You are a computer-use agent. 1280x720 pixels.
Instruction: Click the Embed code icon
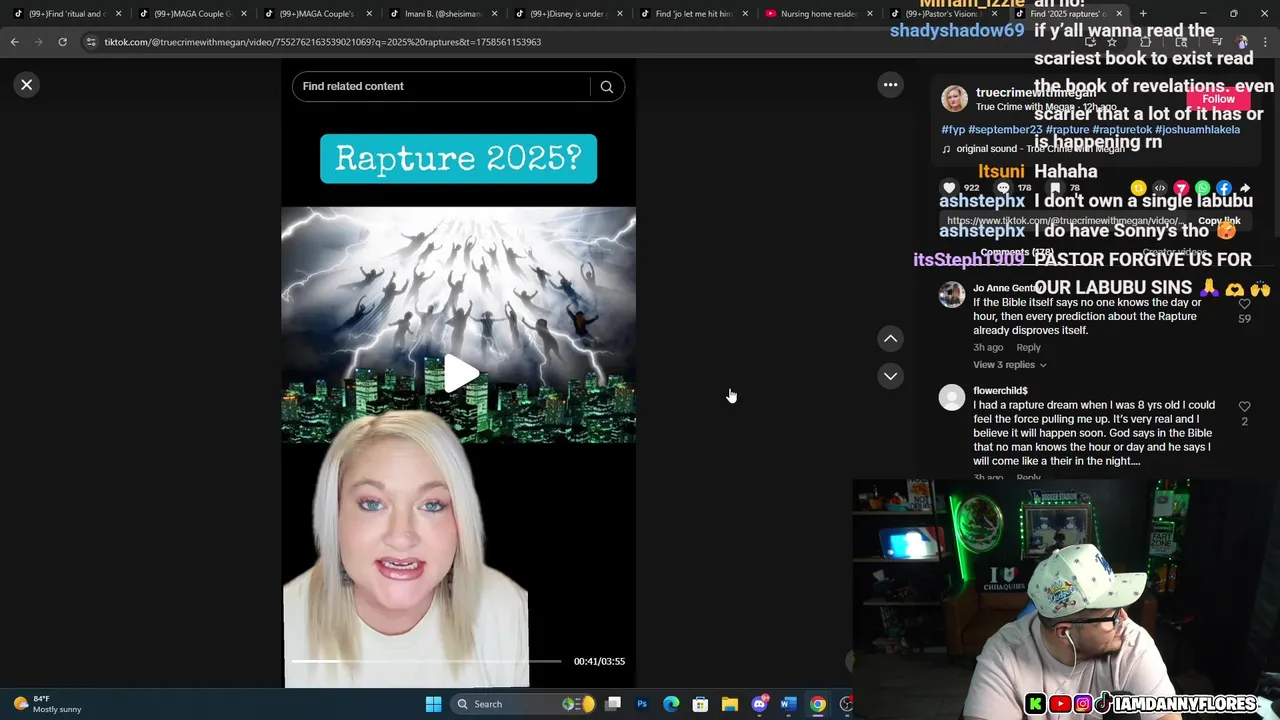pos(1160,188)
